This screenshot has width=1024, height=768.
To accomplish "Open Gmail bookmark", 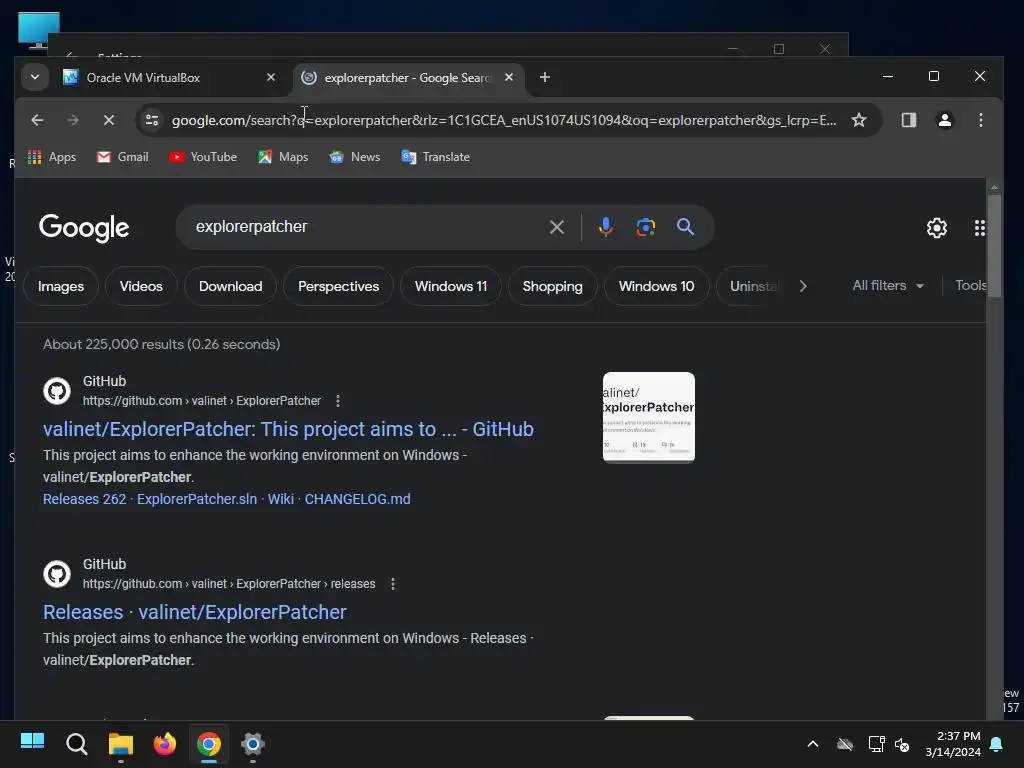I will (x=123, y=157).
